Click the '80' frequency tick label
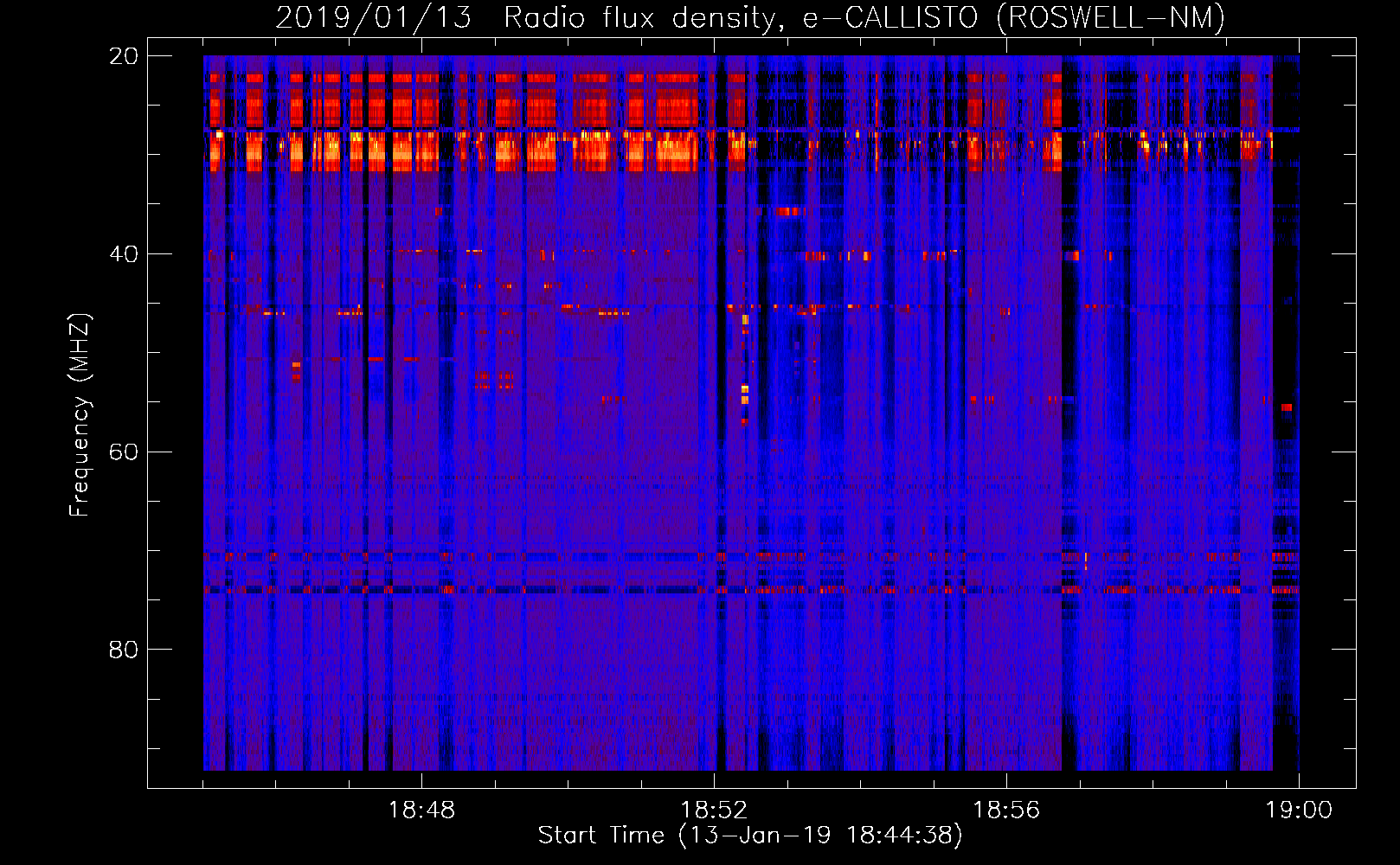Image resolution: width=1400 pixels, height=865 pixels. click(x=124, y=650)
